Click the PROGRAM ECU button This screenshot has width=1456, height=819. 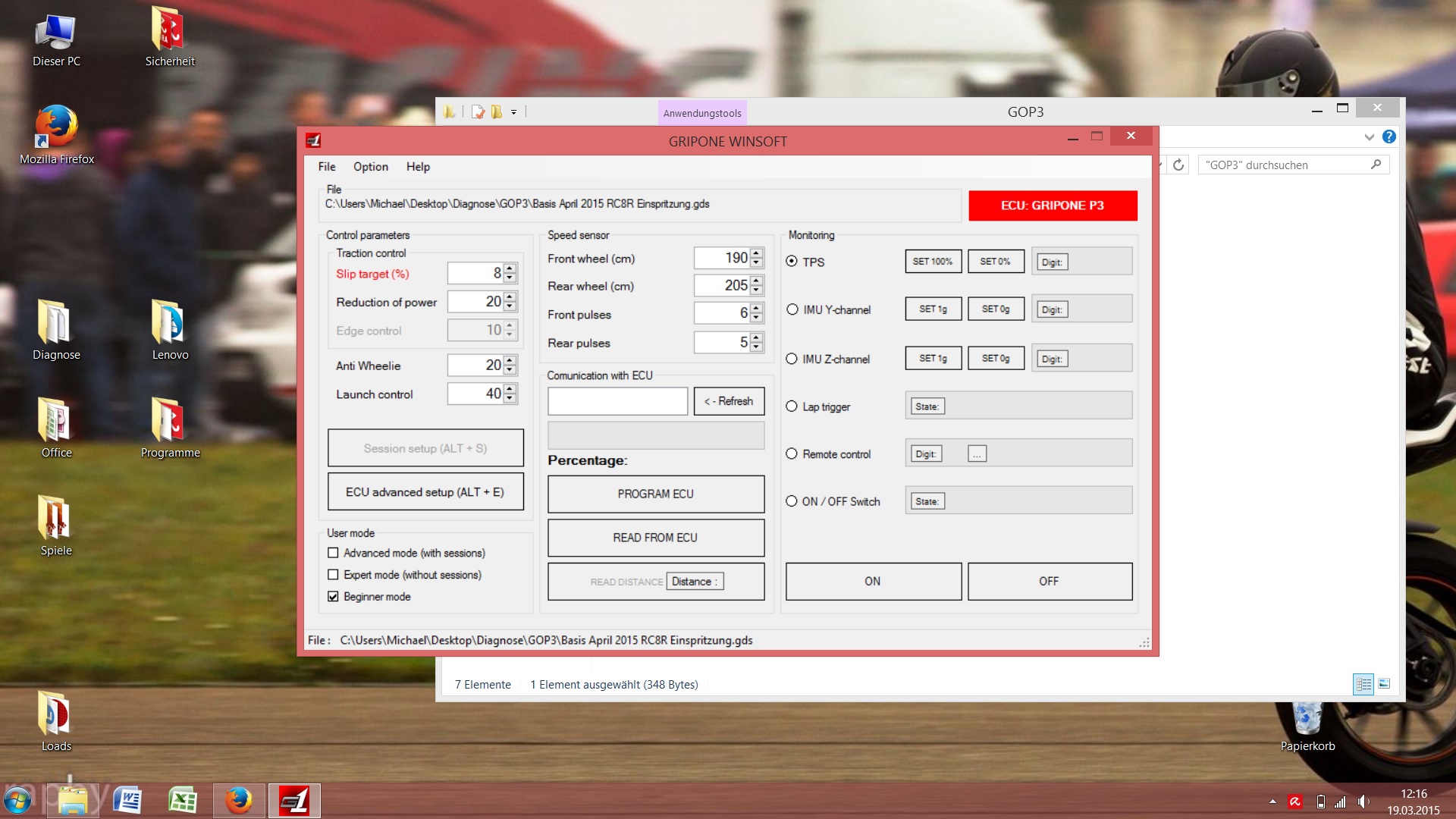(x=655, y=494)
